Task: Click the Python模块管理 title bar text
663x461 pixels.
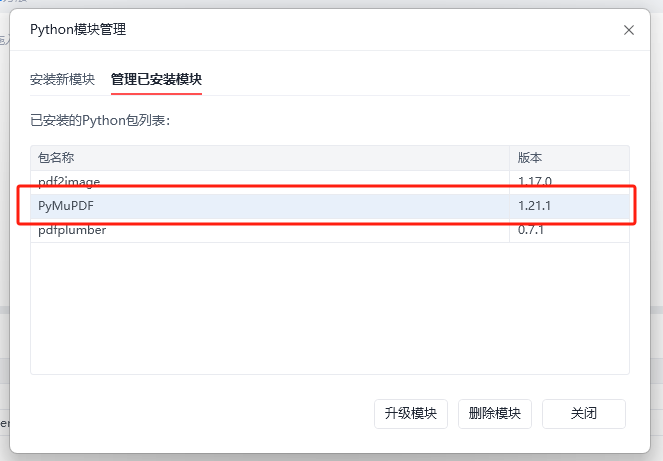Action: coord(78,30)
